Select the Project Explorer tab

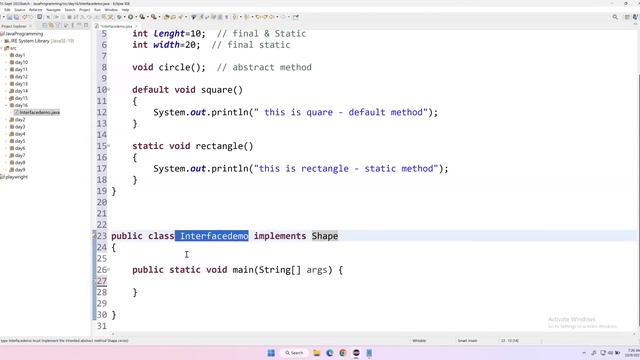(x=14, y=26)
